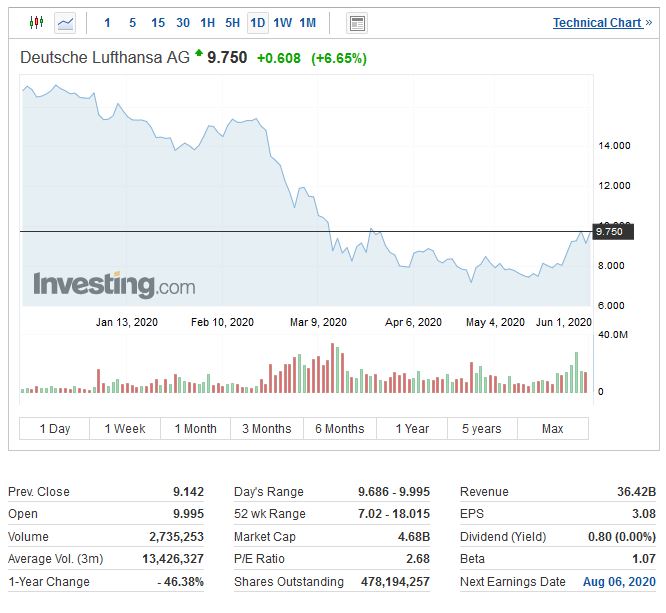Screen dimensions: 666x613
Task: Click the Mar 9, 2020 axis label
Action: (318, 322)
